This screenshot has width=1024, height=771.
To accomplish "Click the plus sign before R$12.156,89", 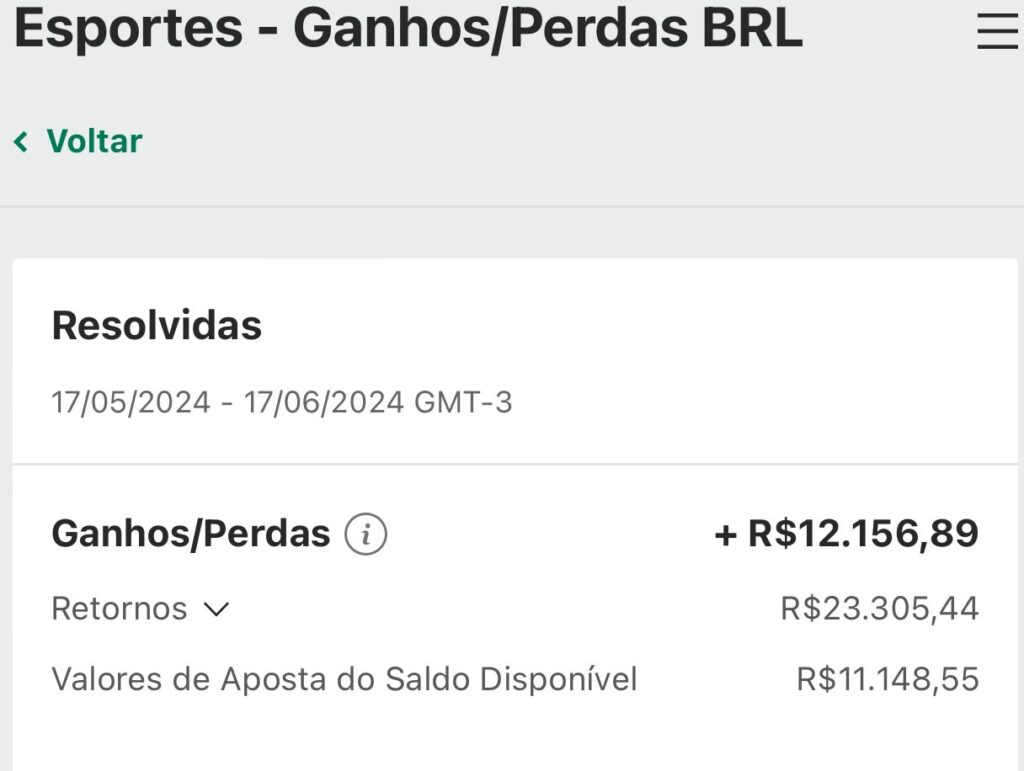I will [x=725, y=535].
